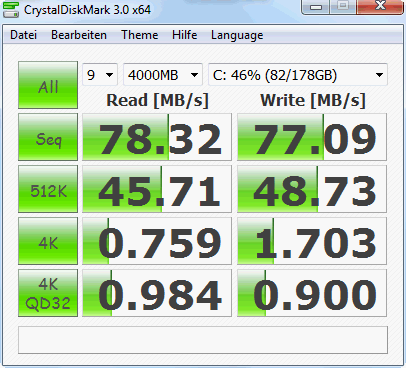Click the empty comment field at bottom

203,340
